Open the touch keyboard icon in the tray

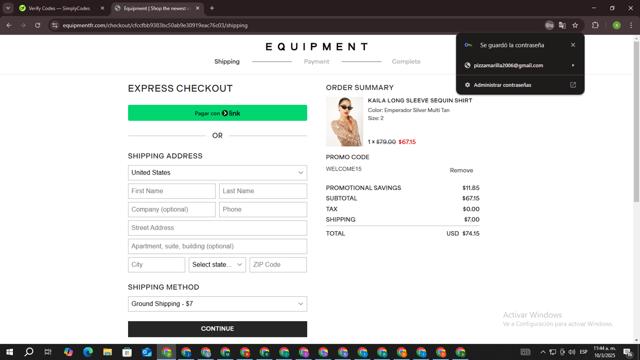point(525,352)
